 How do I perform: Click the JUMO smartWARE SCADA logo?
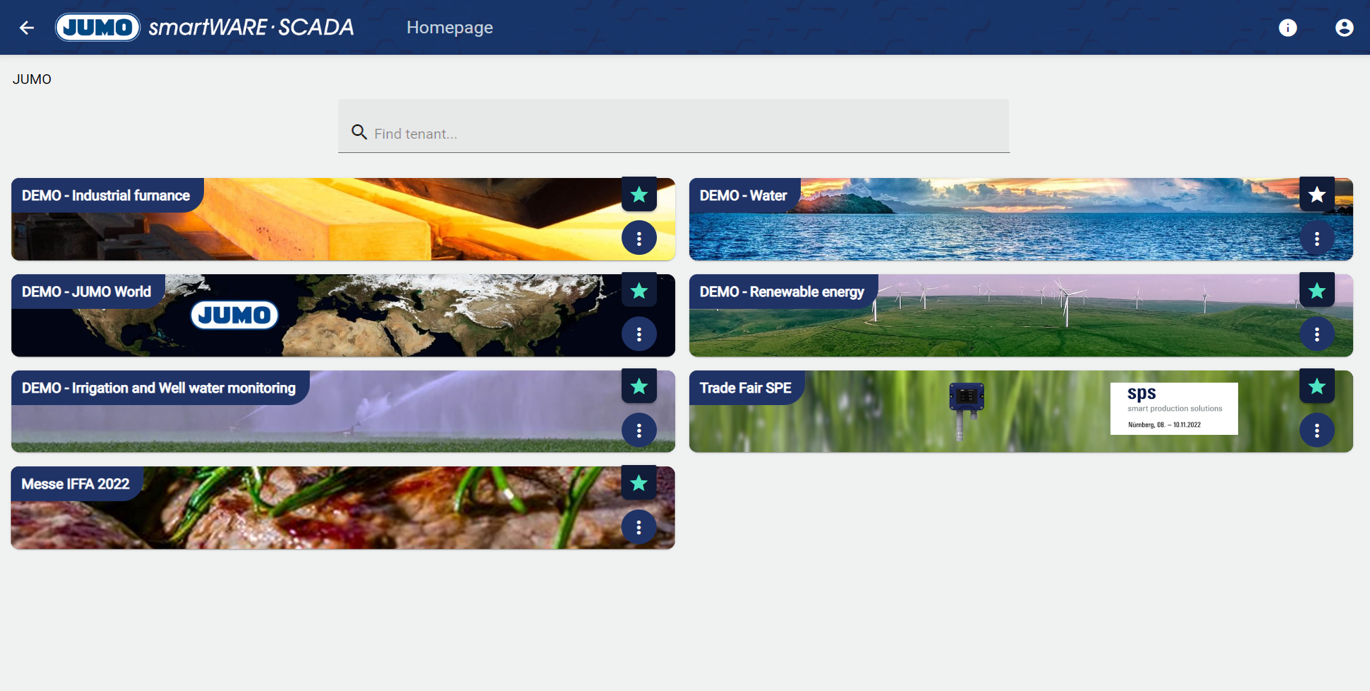pyautogui.click(x=205, y=27)
